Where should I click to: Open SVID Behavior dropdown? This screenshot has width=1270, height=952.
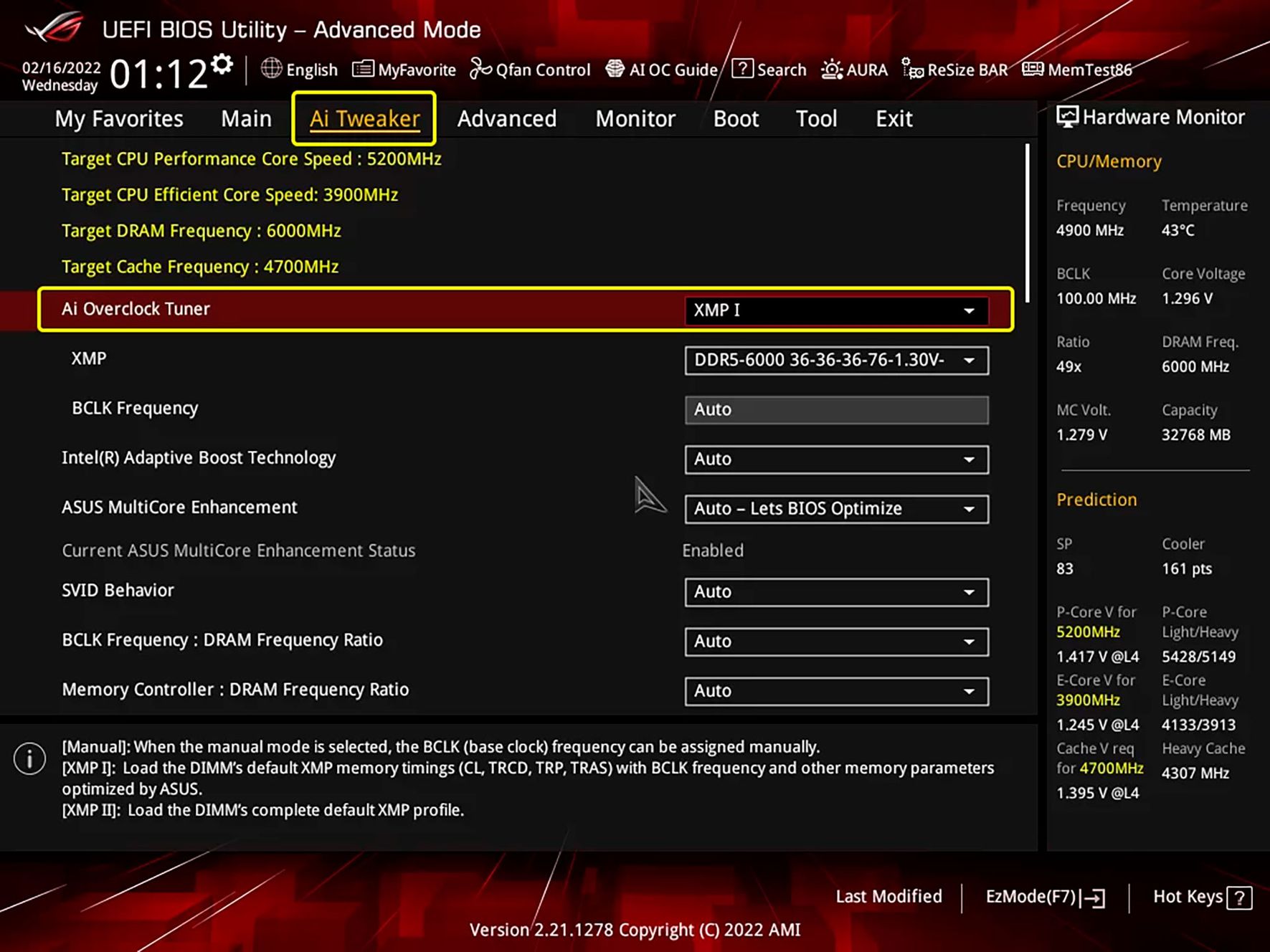click(x=836, y=592)
